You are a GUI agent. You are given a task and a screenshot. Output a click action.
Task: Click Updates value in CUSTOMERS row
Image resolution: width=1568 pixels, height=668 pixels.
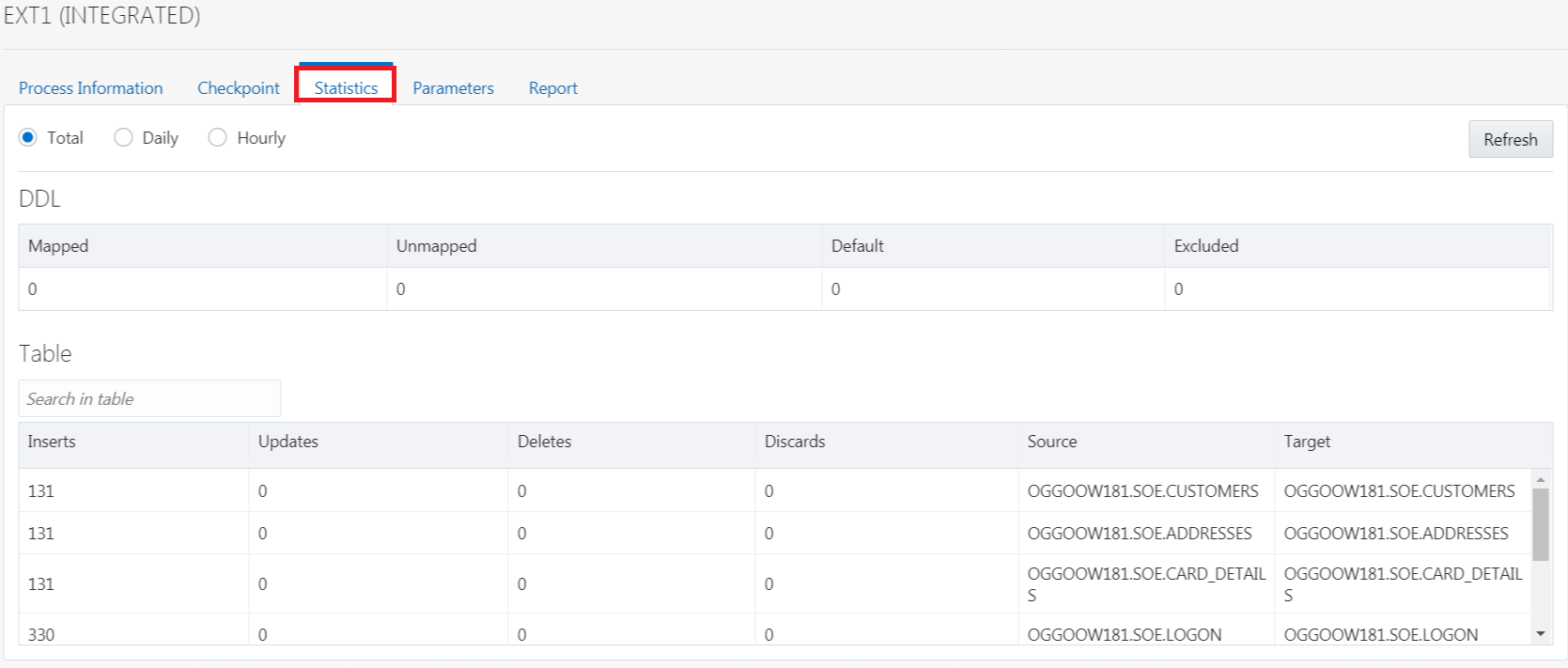tap(263, 491)
